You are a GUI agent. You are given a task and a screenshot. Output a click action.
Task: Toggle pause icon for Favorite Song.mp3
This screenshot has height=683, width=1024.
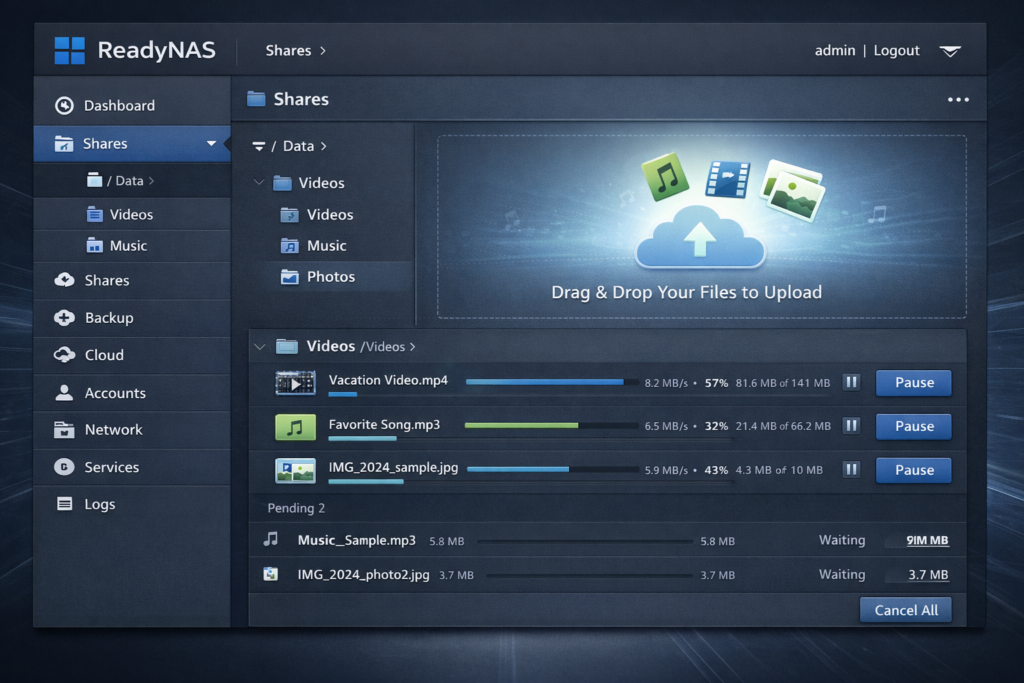pos(851,426)
